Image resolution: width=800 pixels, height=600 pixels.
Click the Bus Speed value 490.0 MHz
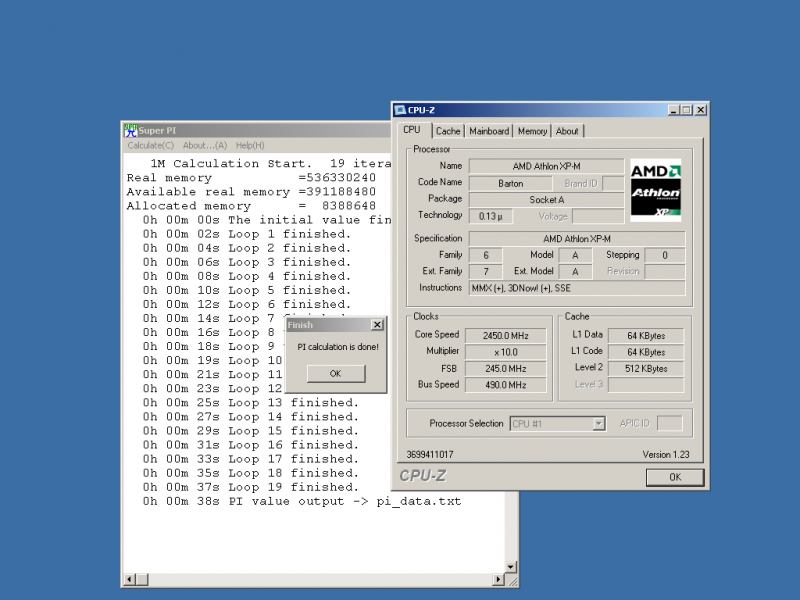[506, 385]
